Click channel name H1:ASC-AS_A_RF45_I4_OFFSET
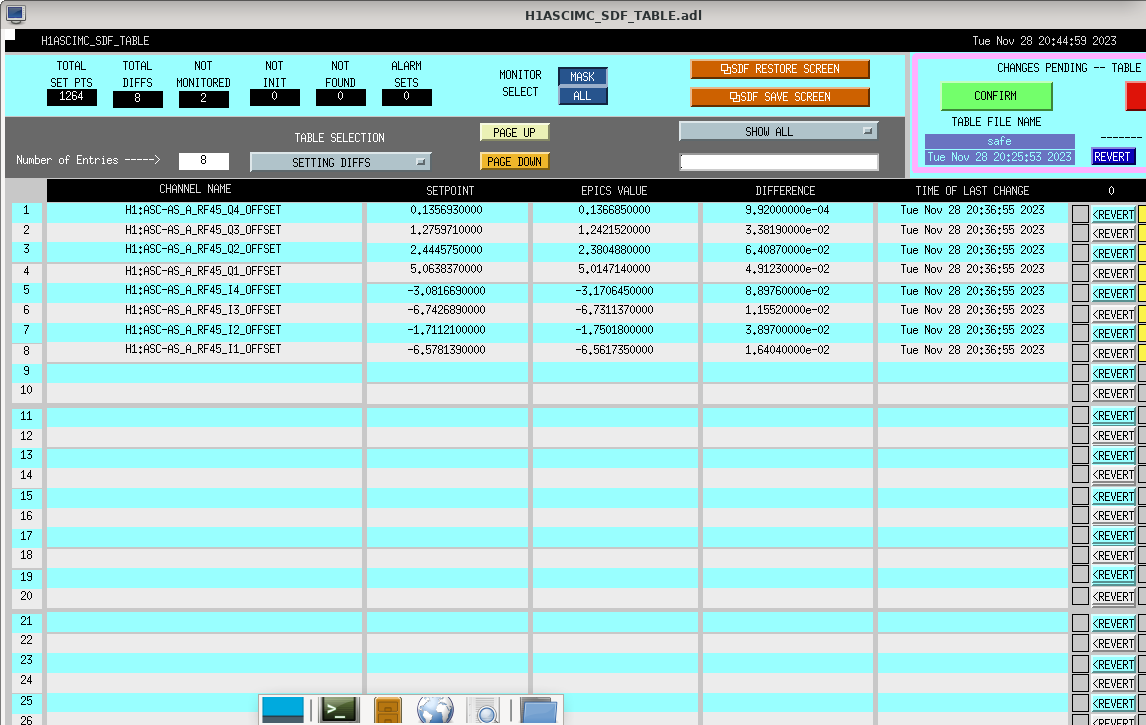This screenshot has width=1146, height=725. (203, 290)
